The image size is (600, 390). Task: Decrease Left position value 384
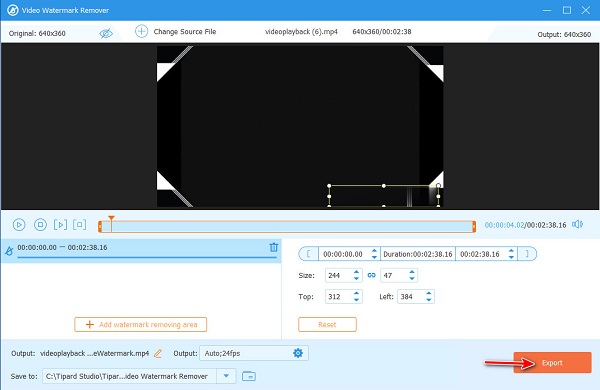pos(429,300)
